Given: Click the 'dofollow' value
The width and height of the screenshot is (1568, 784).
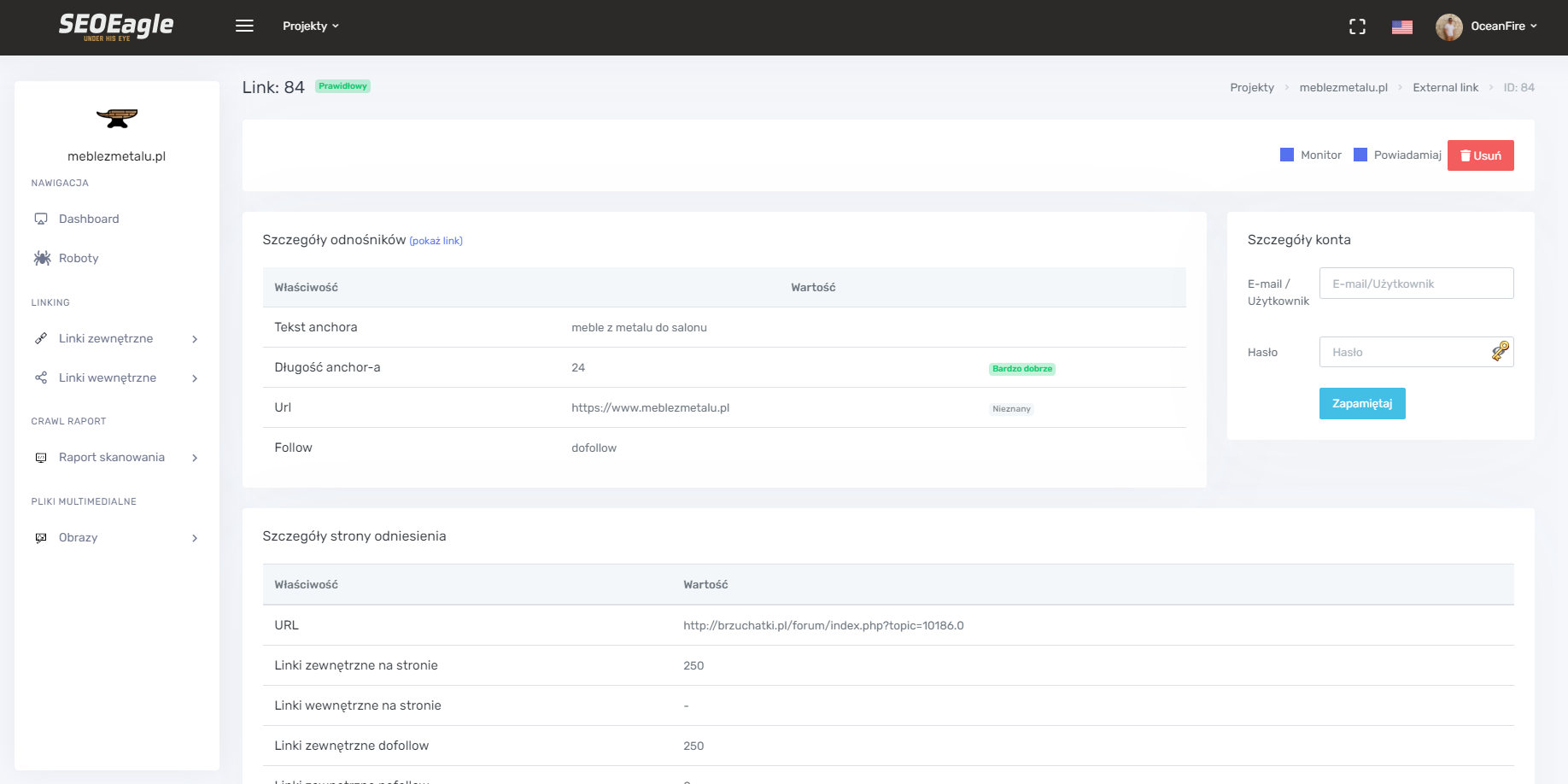Looking at the screenshot, I should (594, 448).
